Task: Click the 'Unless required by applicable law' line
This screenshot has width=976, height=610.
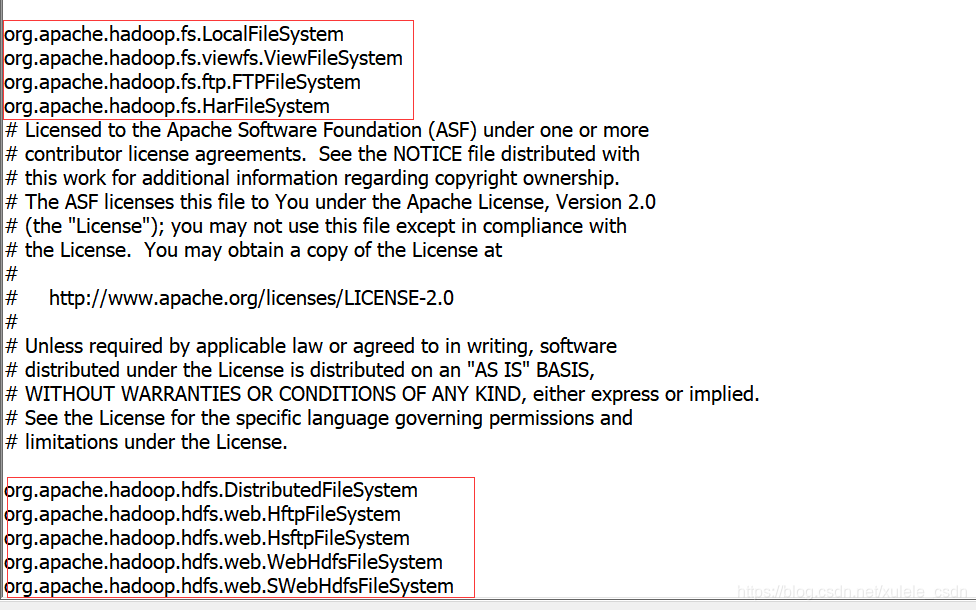Action: 311,346
